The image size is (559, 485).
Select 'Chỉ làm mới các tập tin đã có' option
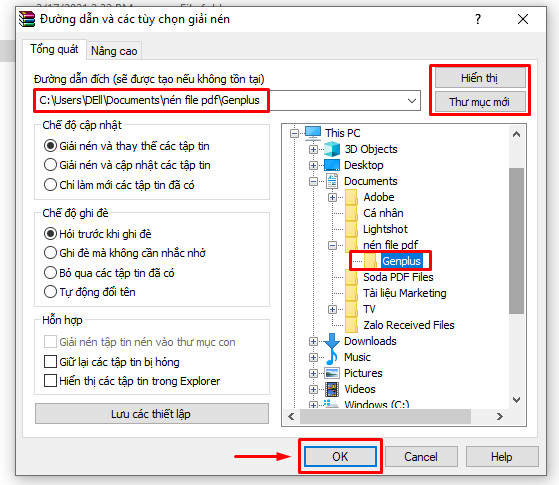(50, 185)
